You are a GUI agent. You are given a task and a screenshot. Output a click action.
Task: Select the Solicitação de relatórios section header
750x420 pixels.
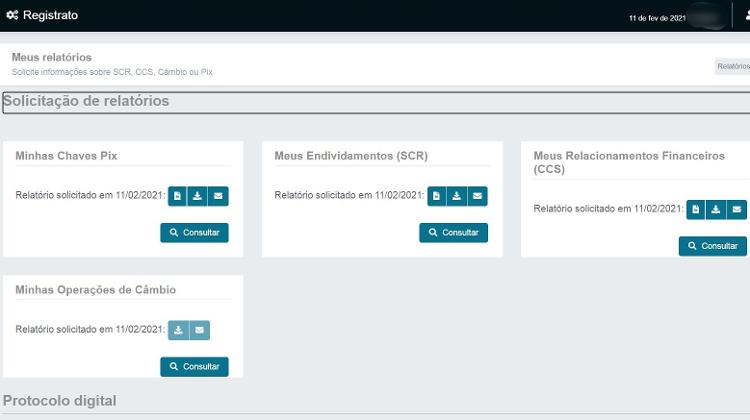(x=86, y=101)
